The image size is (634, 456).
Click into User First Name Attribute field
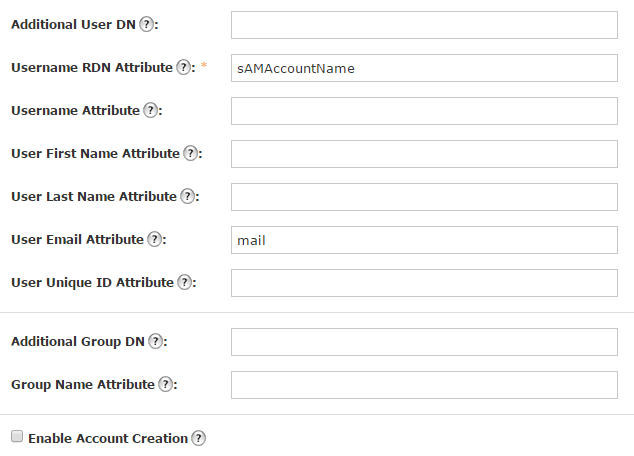[x=424, y=154]
